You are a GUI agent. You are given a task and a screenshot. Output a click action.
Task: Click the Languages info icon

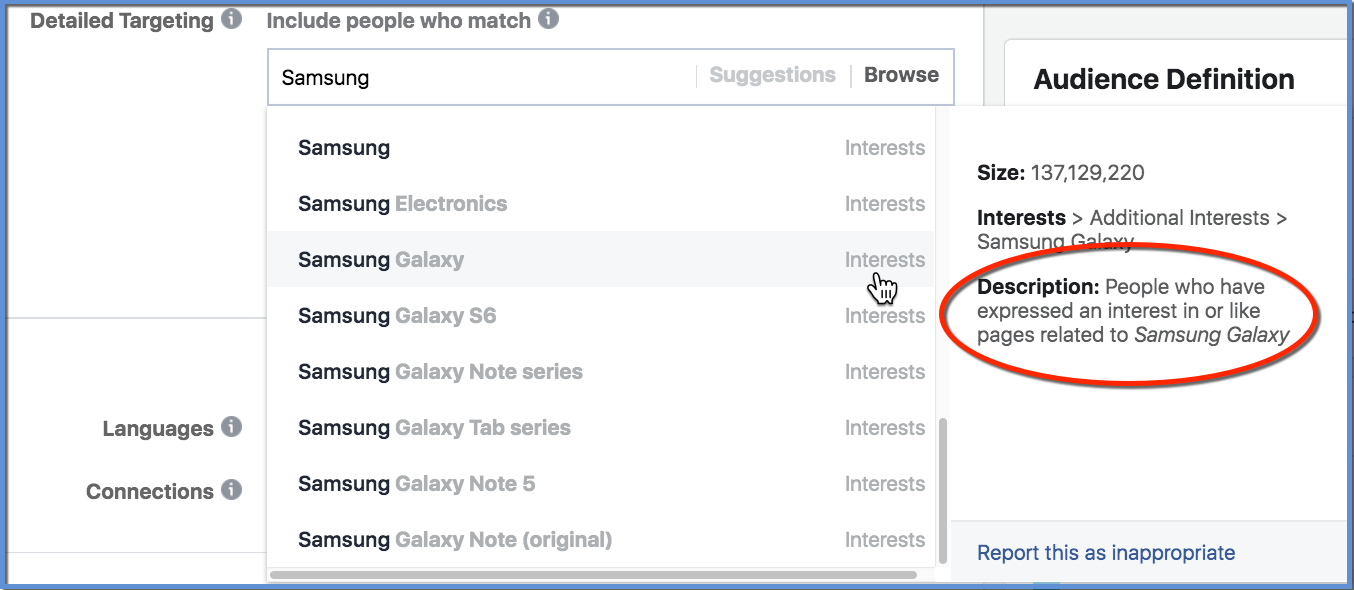point(231,427)
